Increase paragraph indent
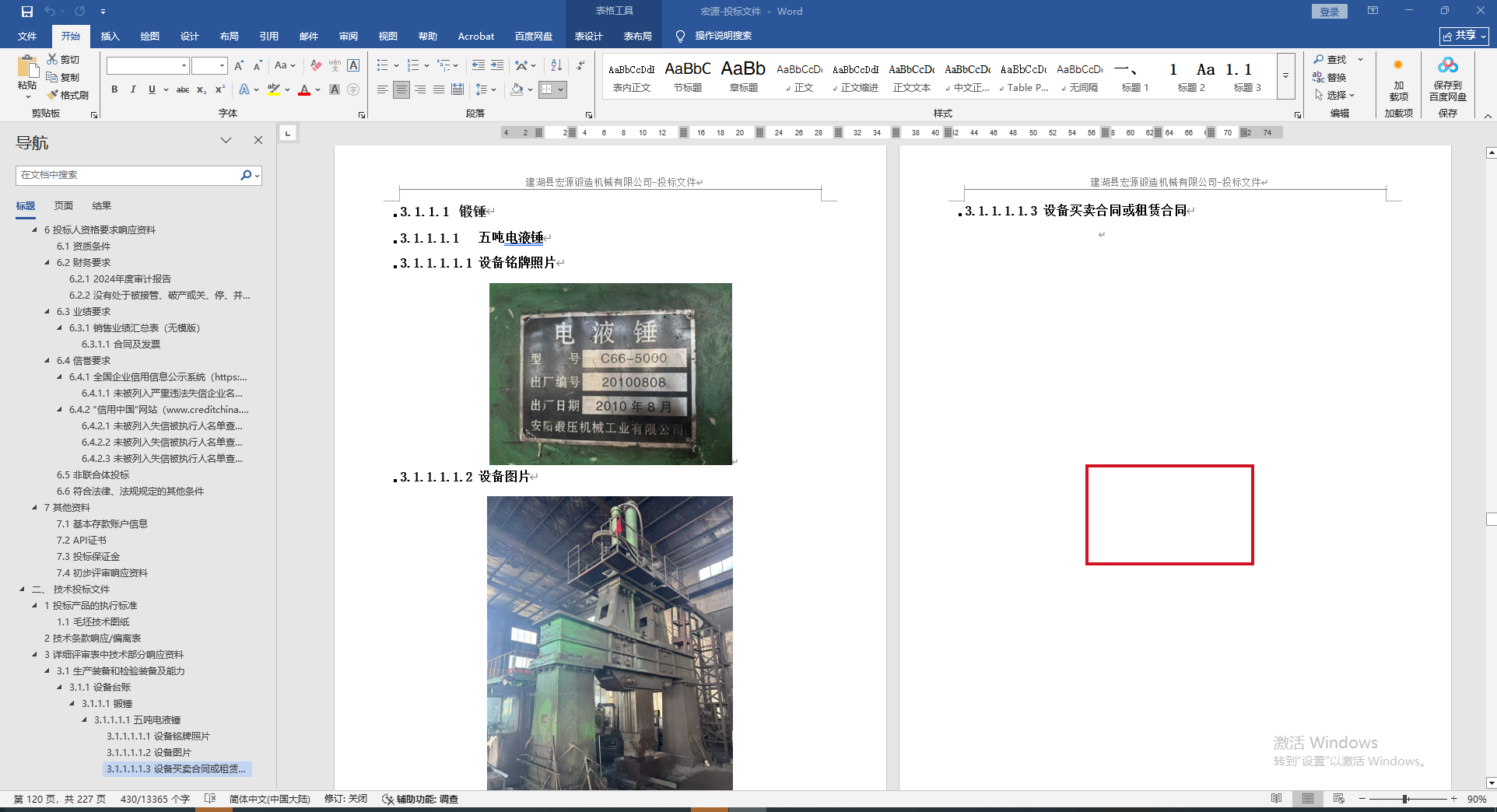Viewport: 1497px width, 812px height. point(497,65)
